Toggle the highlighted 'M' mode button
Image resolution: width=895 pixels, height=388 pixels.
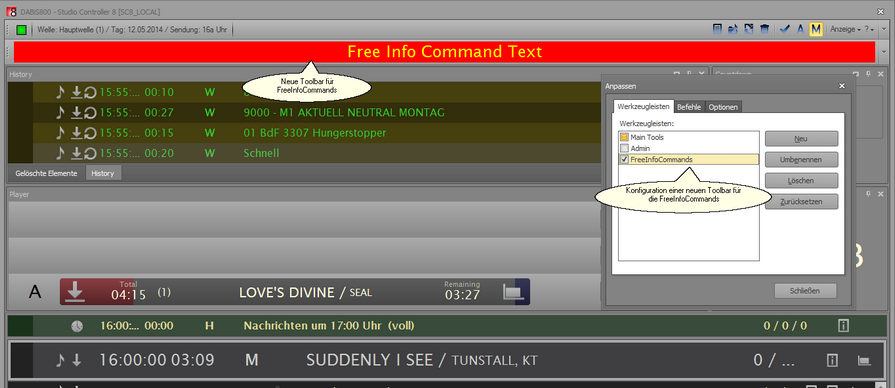click(816, 29)
